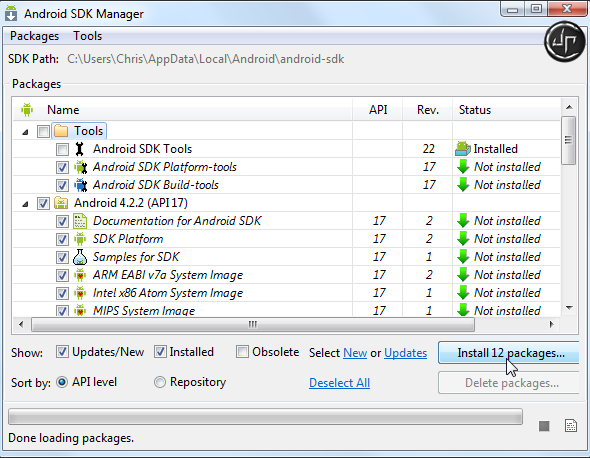
Task: Click the horizontal scrollbar right arrow
Action: (x=551, y=324)
